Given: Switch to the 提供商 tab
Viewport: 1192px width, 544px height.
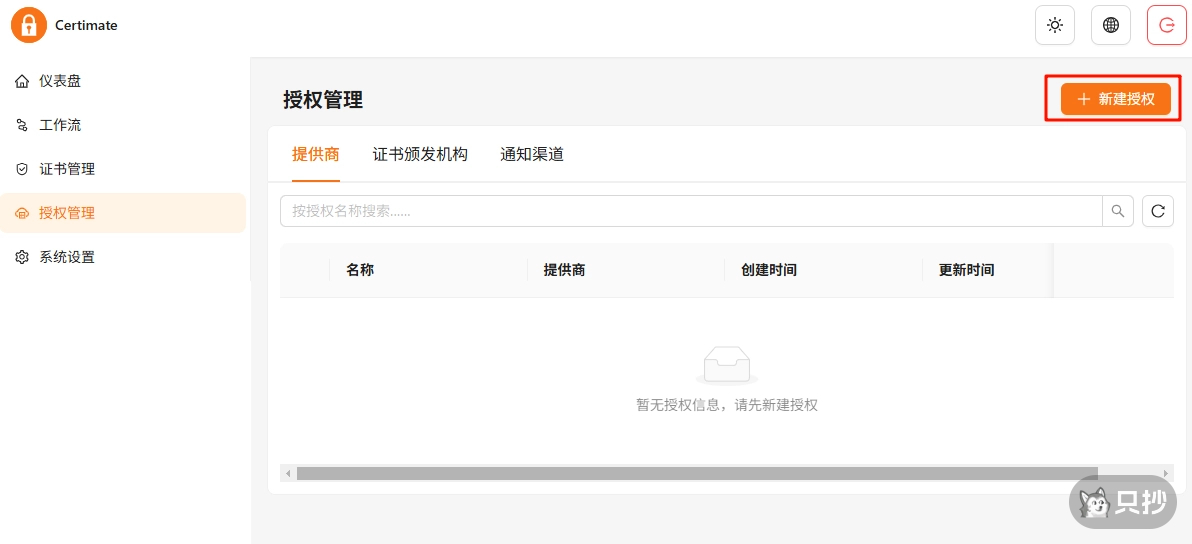Looking at the screenshot, I should [316, 154].
